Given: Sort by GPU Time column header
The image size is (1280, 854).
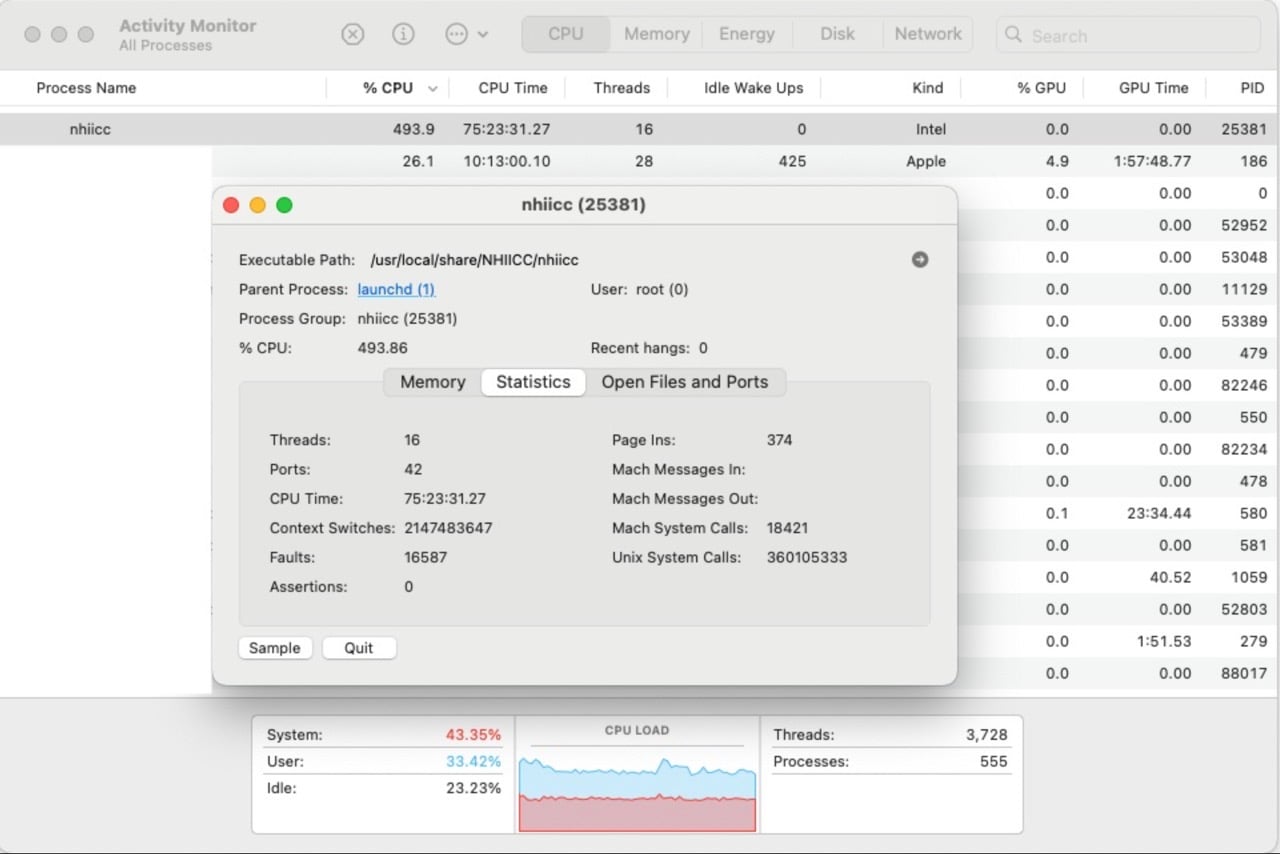Looking at the screenshot, I should click(1154, 88).
